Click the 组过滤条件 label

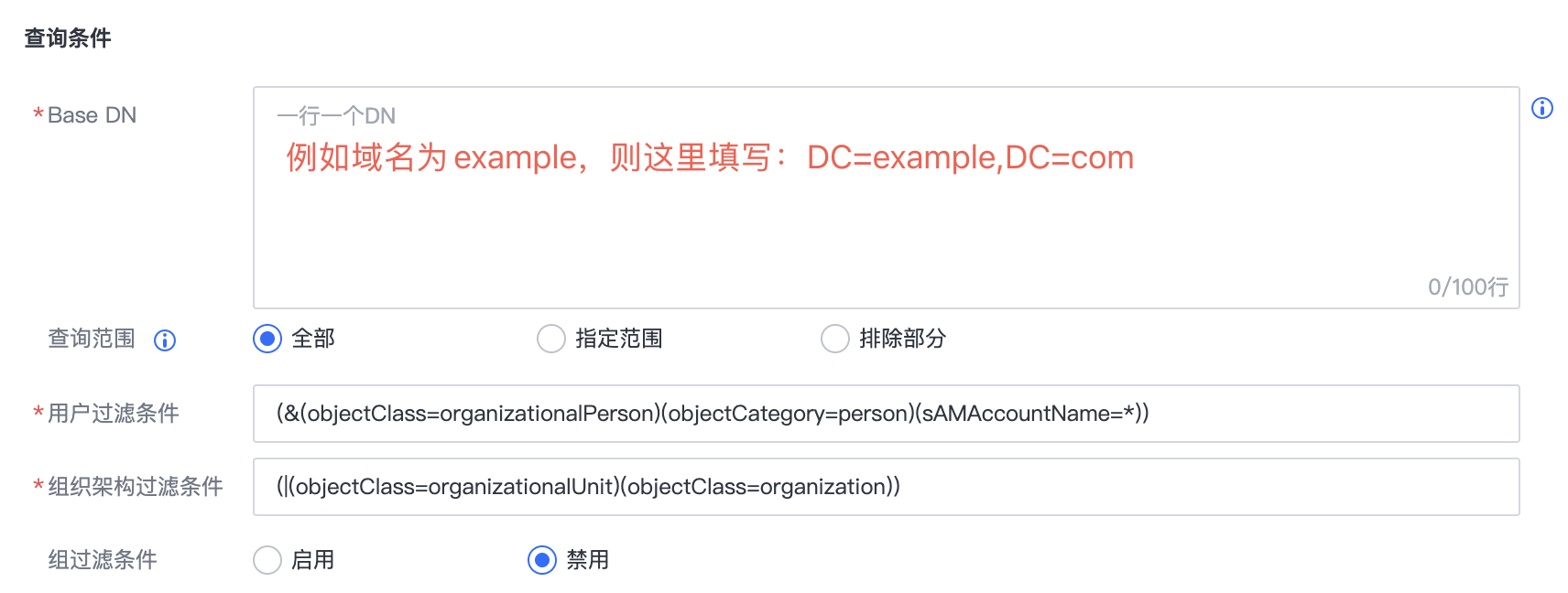coord(103,560)
